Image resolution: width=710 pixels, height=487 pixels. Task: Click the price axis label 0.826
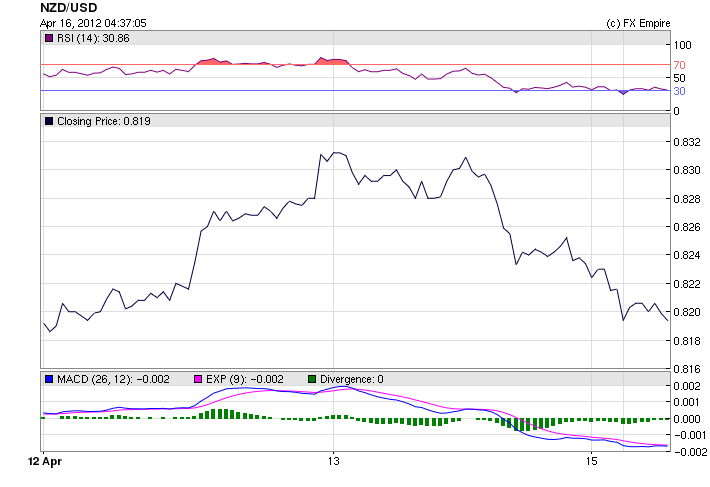[687, 227]
